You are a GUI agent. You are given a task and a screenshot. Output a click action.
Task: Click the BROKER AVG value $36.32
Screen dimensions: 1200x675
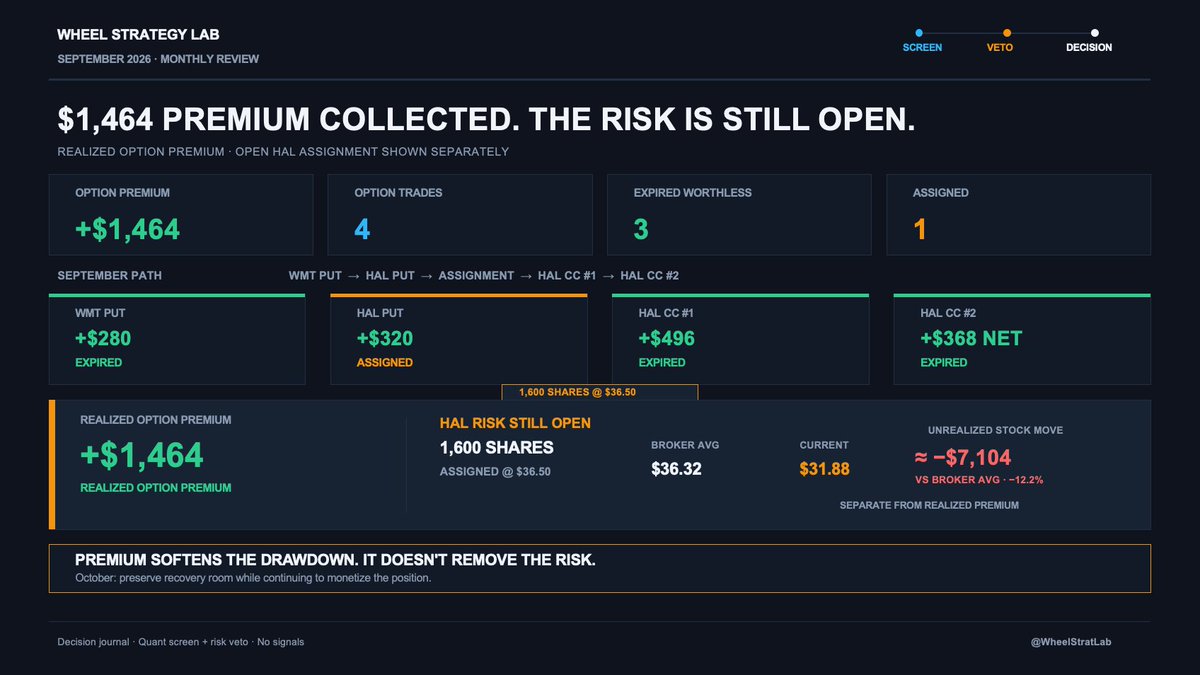(x=676, y=469)
